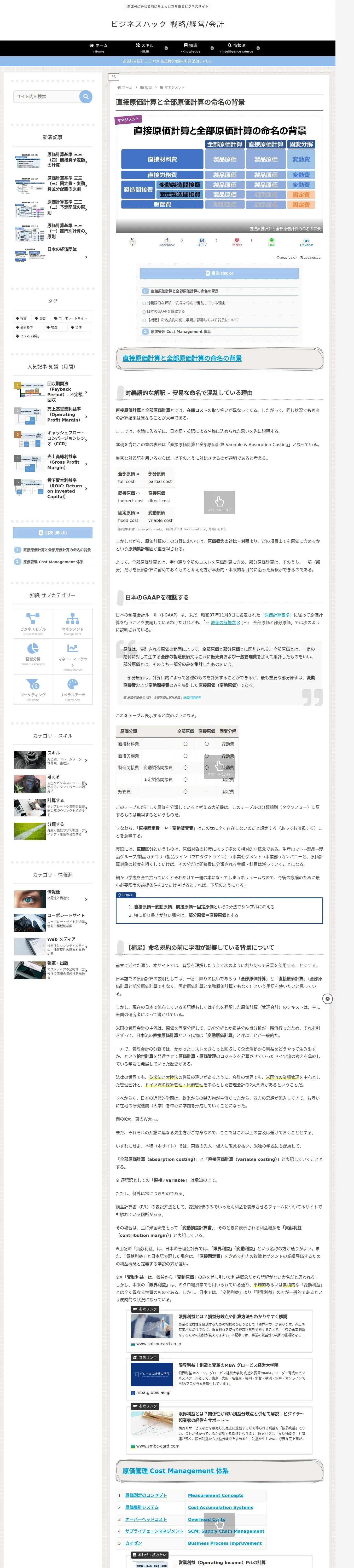
Task: Share the article on LinkedIn
Action: coord(306,242)
